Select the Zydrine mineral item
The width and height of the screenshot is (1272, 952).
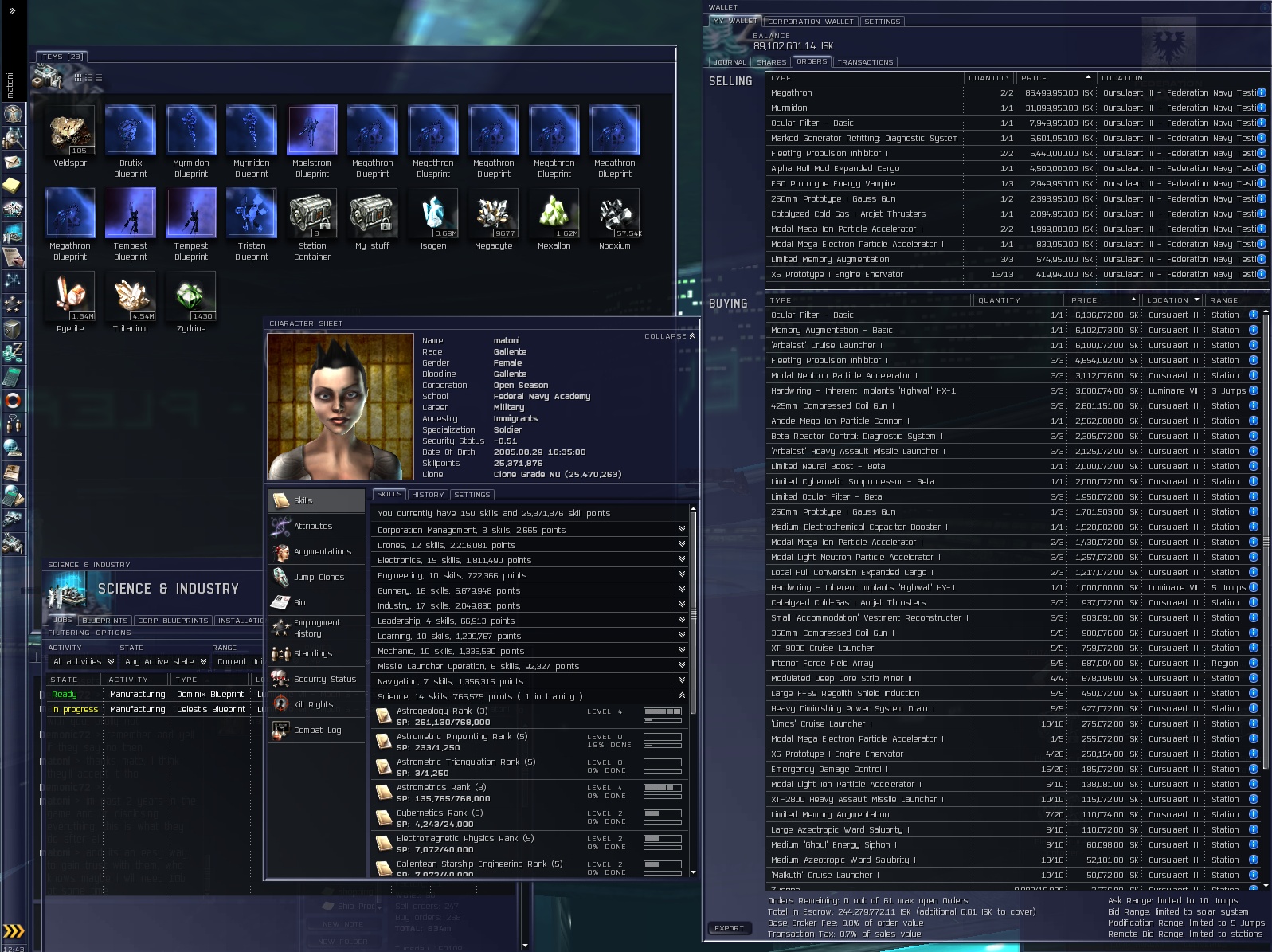point(191,302)
